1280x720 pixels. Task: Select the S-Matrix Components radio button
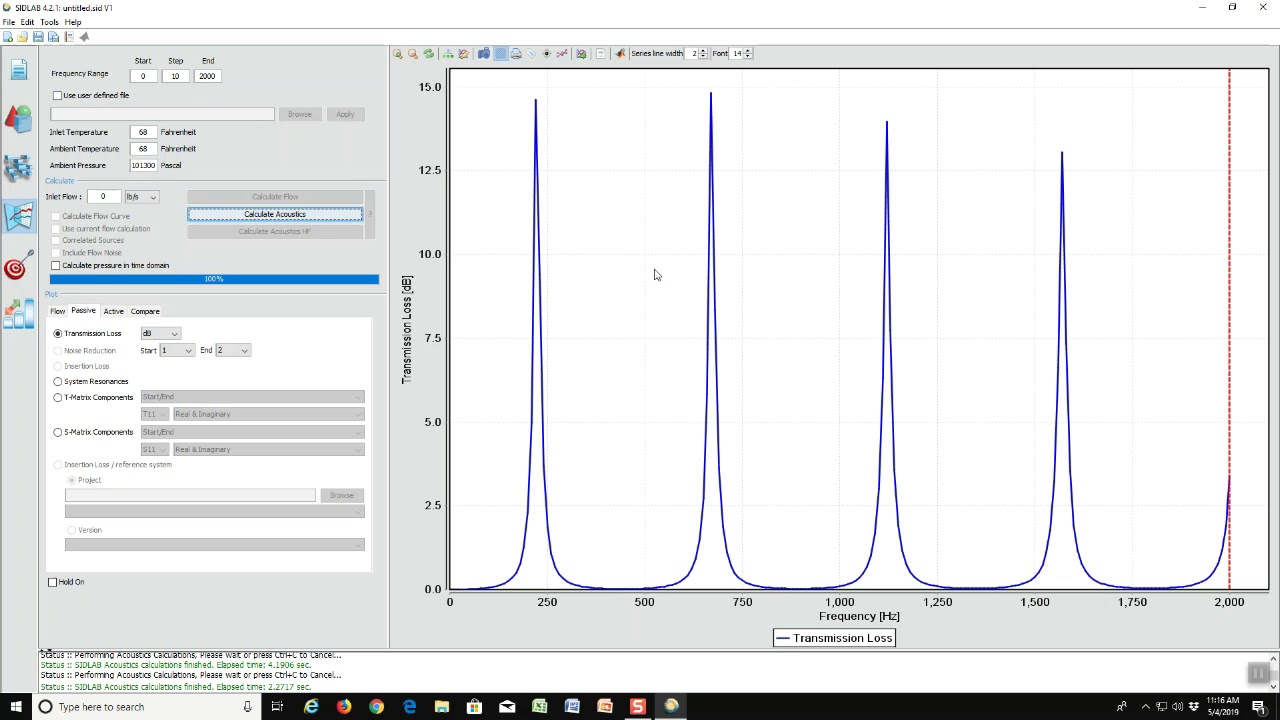tap(58, 432)
